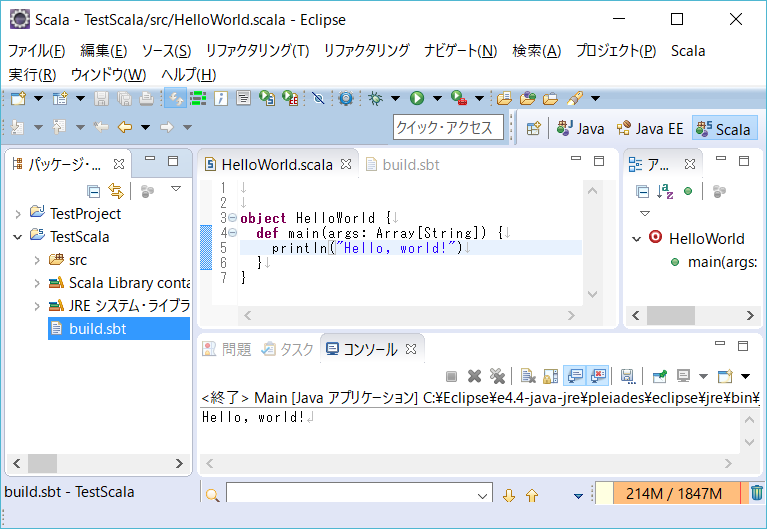Viewport: 767px width, 529px height.
Task: Toggle Show Console on standard error
Action: pyautogui.click(x=598, y=376)
